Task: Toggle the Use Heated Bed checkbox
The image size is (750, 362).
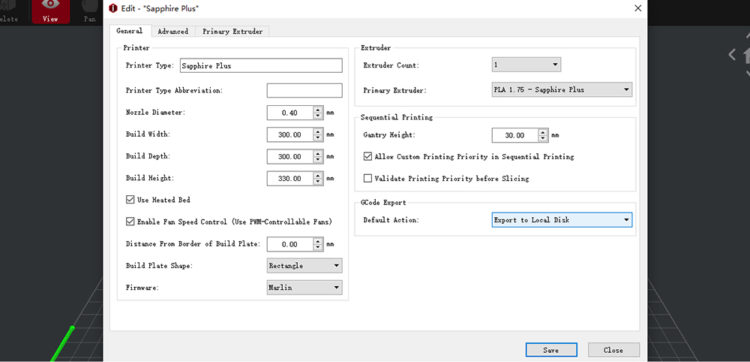Action: pos(130,200)
